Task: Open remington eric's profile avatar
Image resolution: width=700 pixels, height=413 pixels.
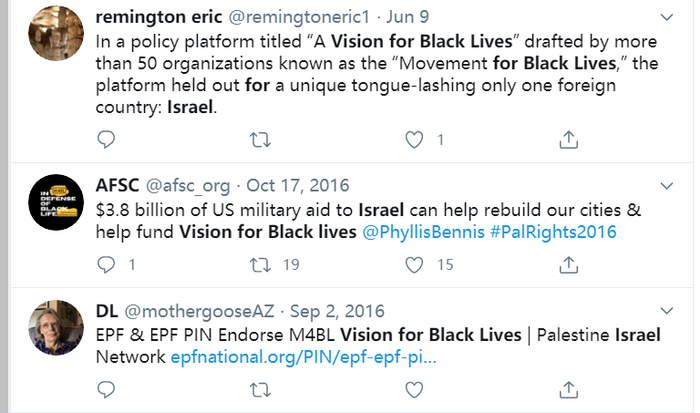Action: coord(55,33)
